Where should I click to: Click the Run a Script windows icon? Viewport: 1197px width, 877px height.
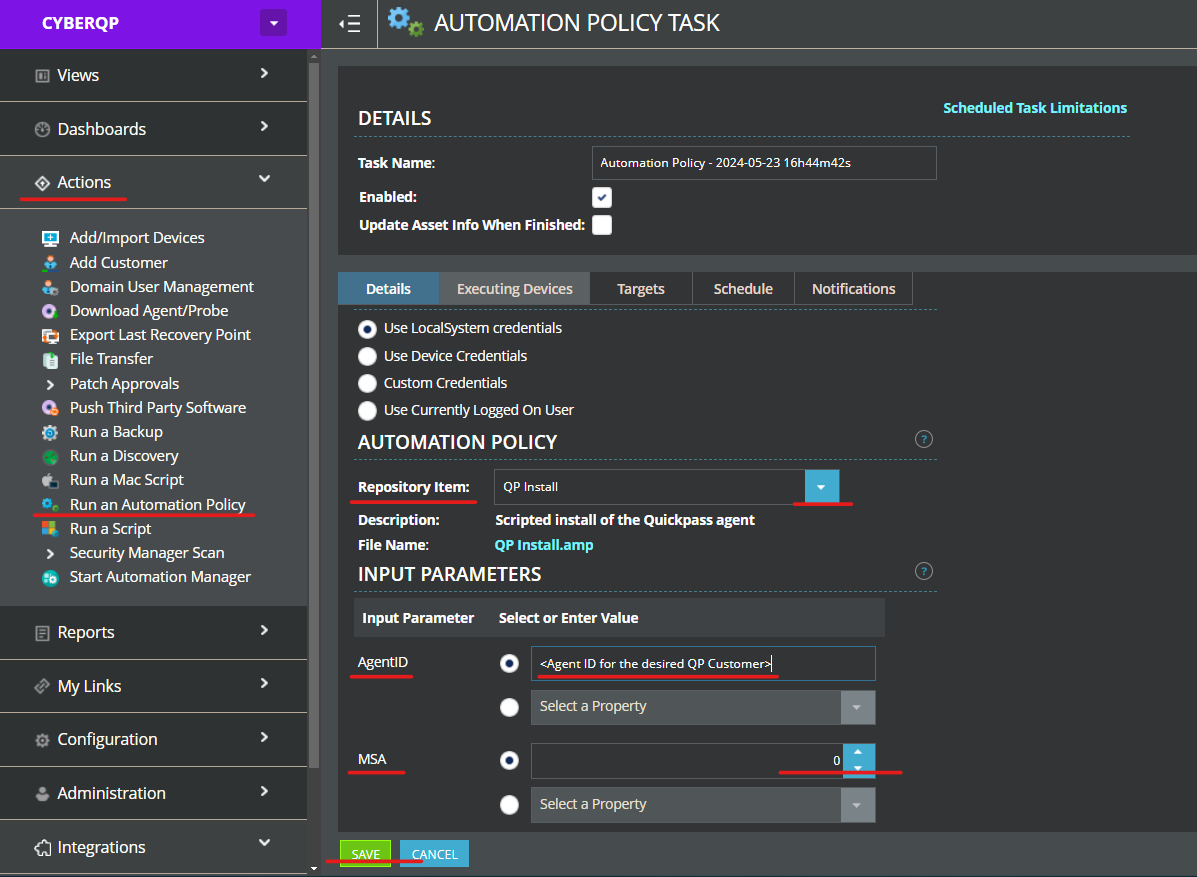pyautogui.click(x=50, y=529)
